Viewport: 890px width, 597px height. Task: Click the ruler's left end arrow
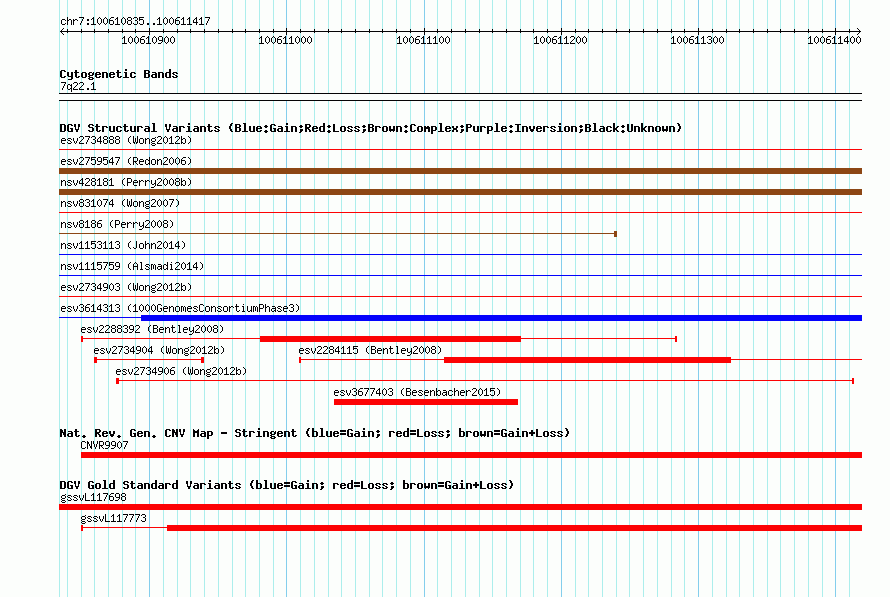62,32
